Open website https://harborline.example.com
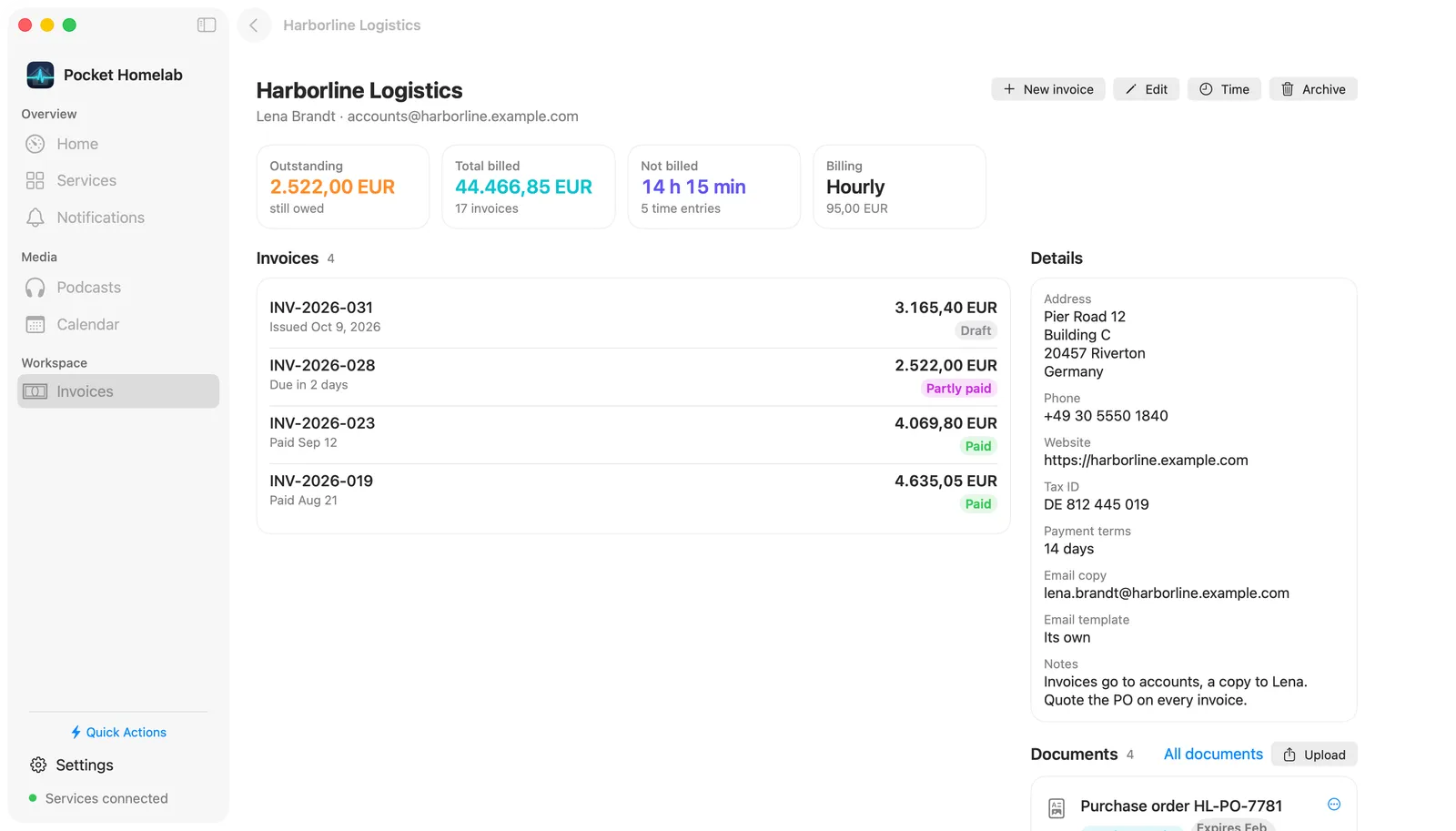 [1146, 461]
